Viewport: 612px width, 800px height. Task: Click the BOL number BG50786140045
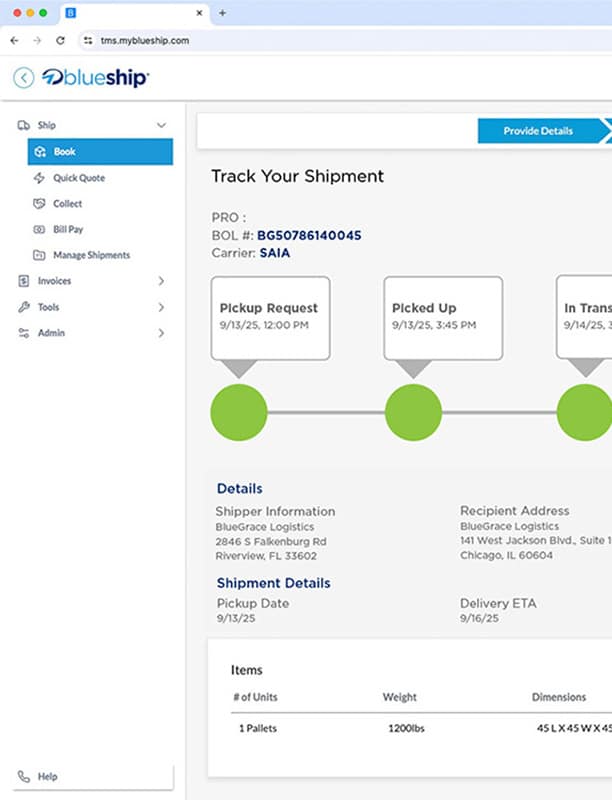(x=309, y=235)
